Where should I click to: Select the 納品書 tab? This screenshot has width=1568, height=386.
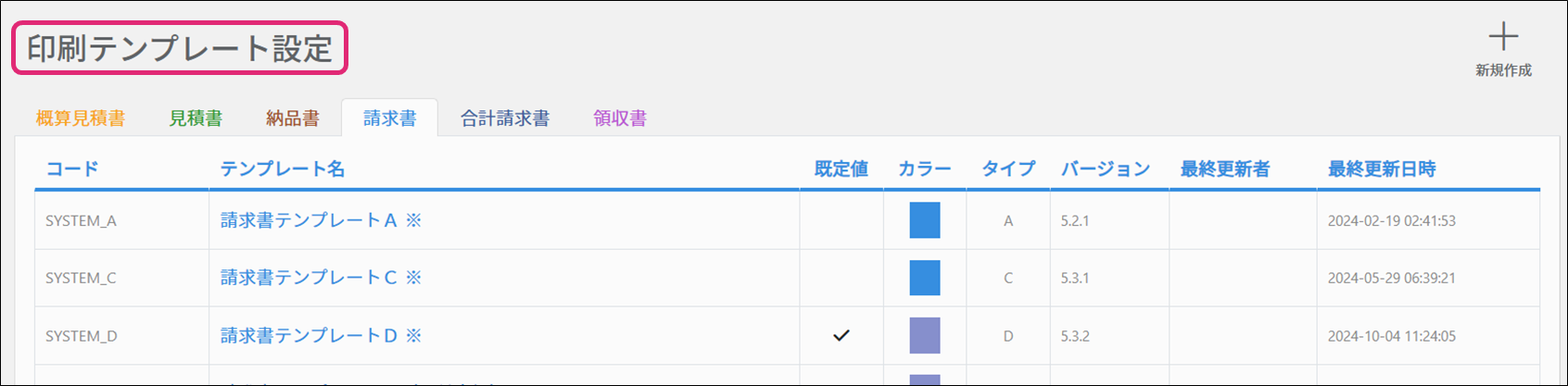click(293, 118)
